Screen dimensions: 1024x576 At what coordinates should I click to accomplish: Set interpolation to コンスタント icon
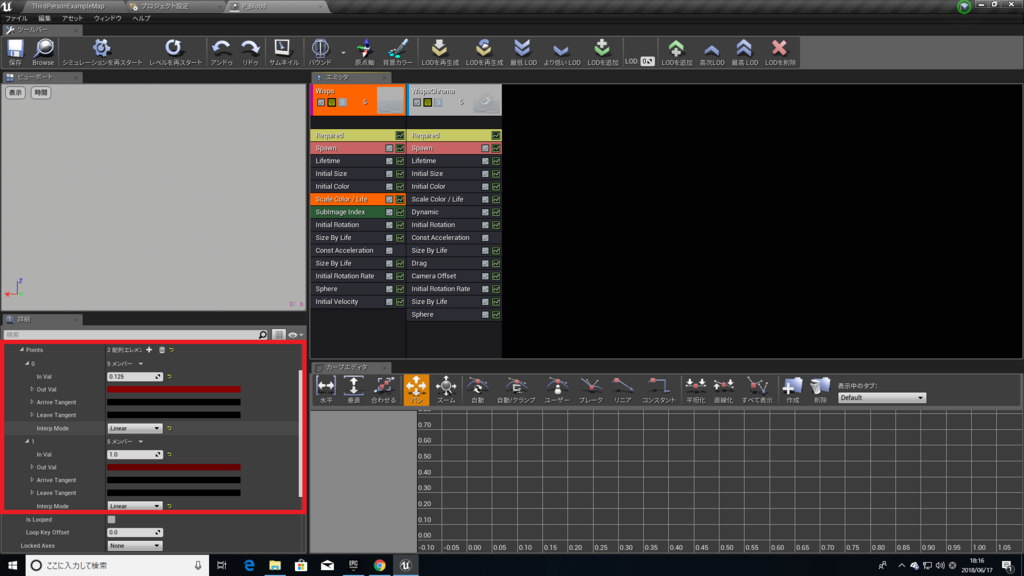click(658, 390)
